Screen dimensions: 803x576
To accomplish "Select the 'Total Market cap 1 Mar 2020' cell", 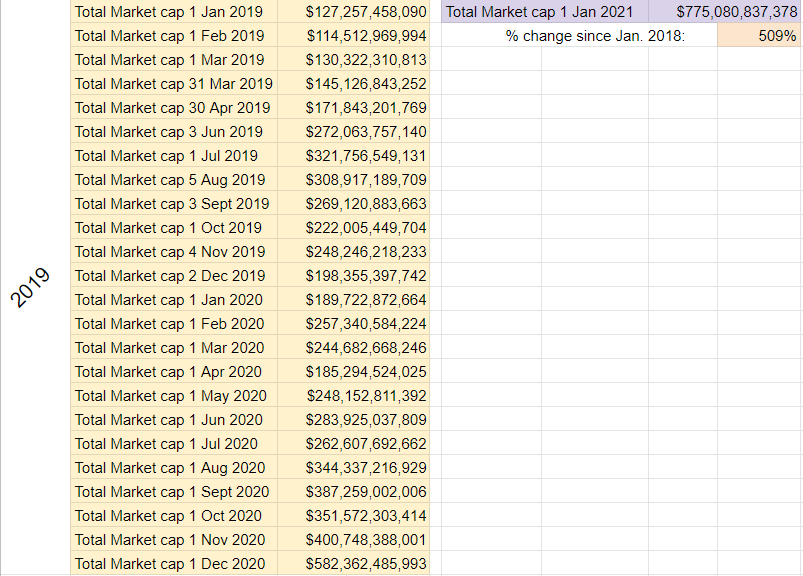I will pyautogui.click(x=174, y=348).
